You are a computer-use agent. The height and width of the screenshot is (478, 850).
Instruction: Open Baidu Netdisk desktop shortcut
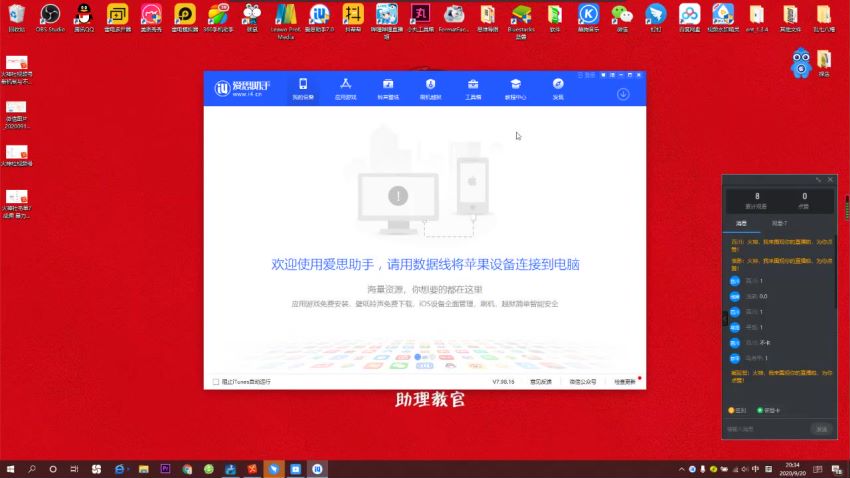pos(690,18)
